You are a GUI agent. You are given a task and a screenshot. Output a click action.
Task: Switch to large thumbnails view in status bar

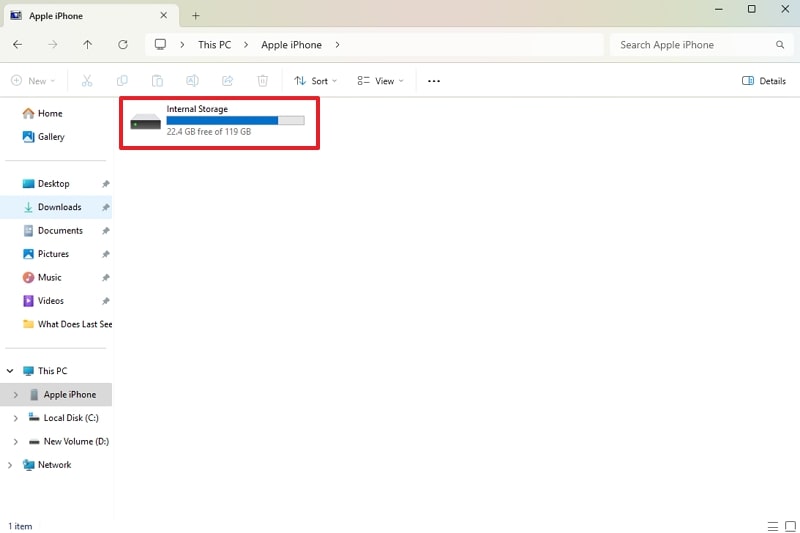[790, 526]
